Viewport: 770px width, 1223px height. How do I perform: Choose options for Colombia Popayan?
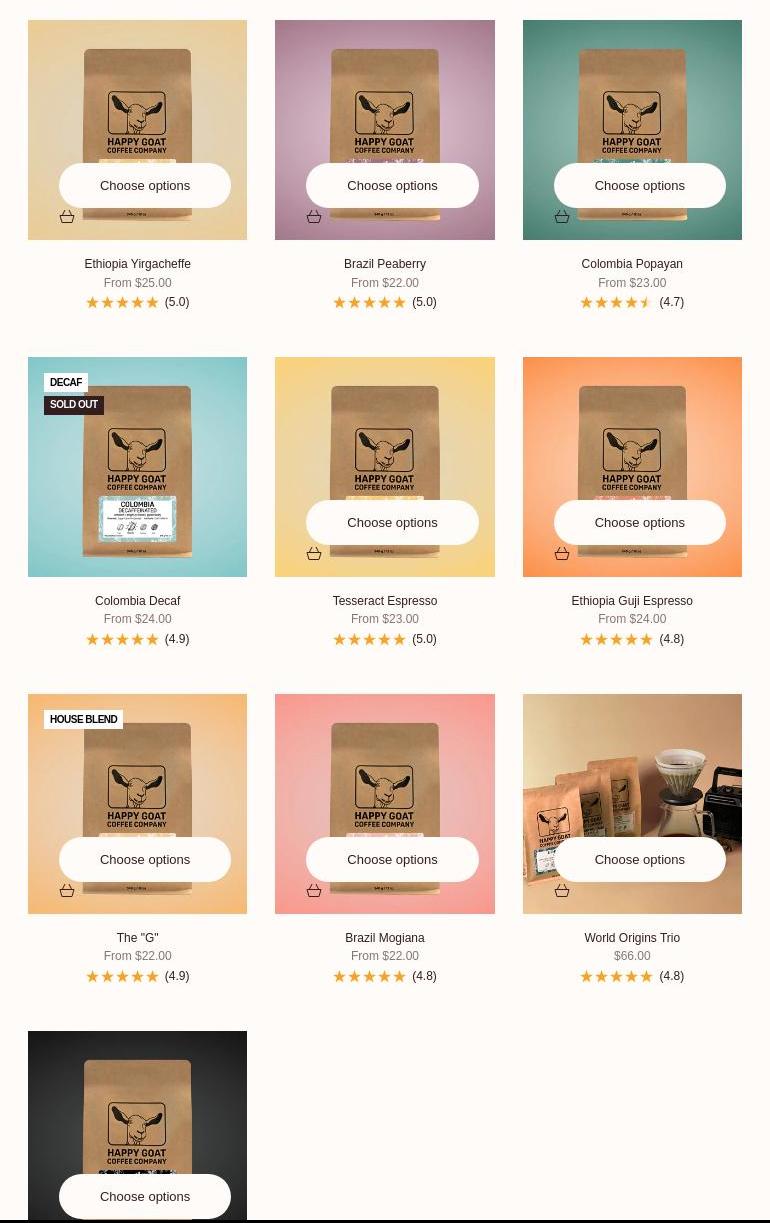[x=640, y=186]
